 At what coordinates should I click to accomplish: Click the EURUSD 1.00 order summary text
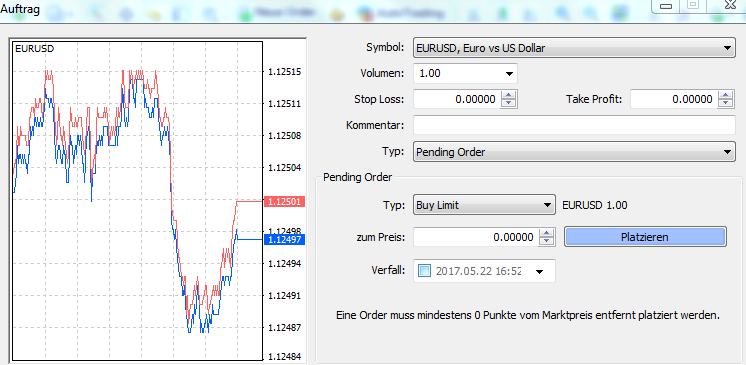(x=595, y=206)
